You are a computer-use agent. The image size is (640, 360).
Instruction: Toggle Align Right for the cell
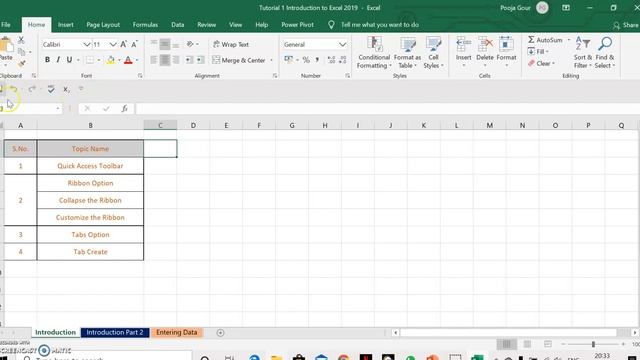[176, 60]
